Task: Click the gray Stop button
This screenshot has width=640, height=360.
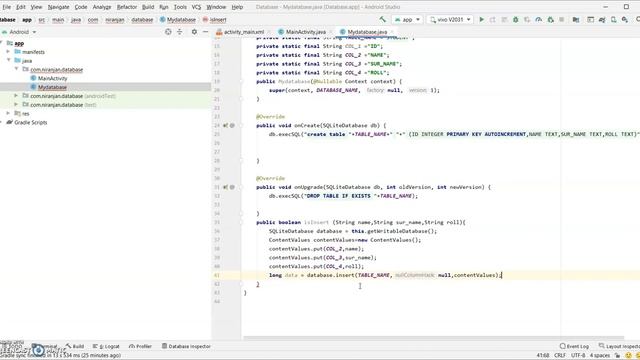Action: [562, 20]
